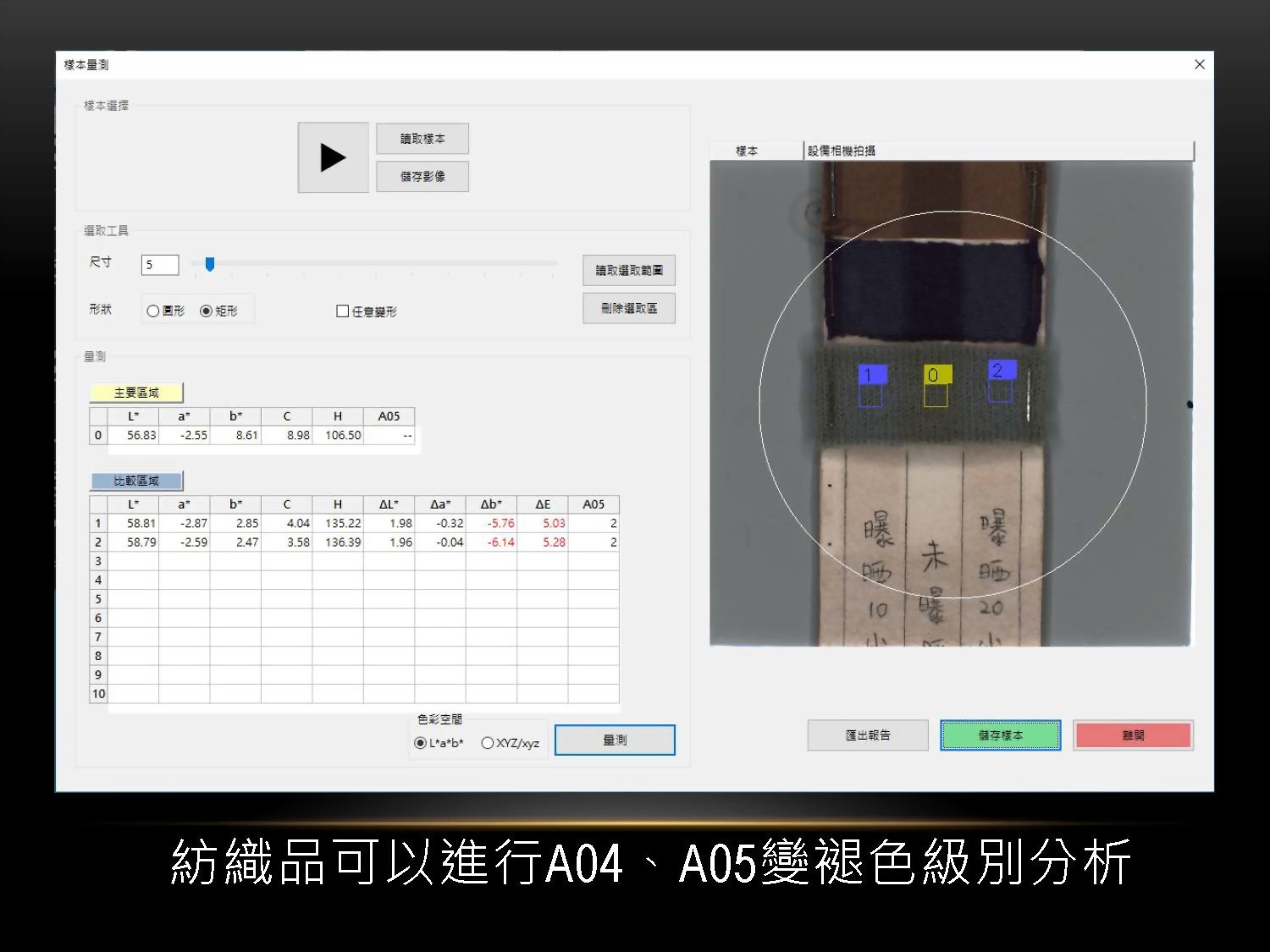Click the green 儲存樣本 button
The width and height of the screenshot is (1270, 952).
[x=1000, y=735]
